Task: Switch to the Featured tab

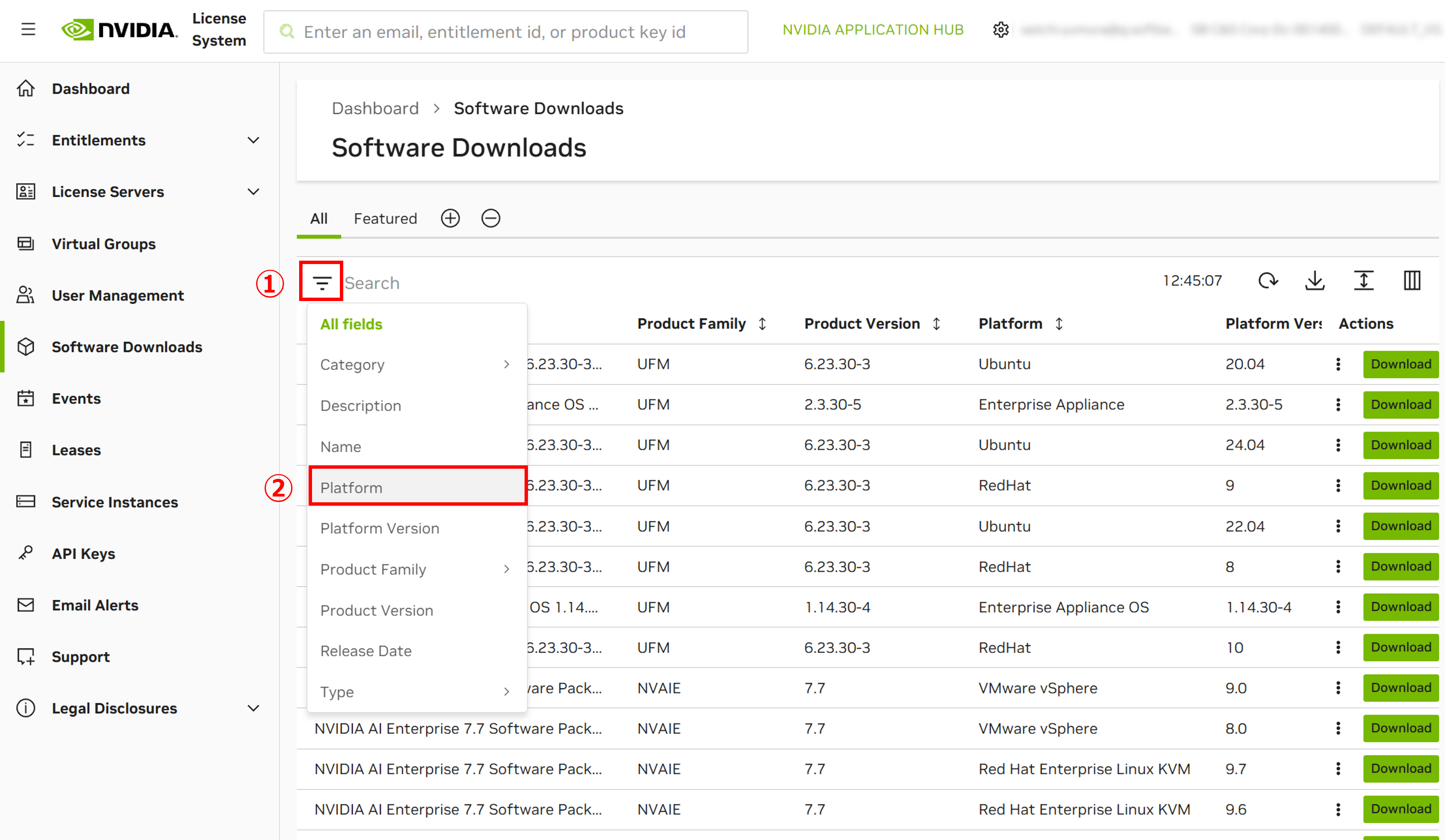Action: pos(385,219)
